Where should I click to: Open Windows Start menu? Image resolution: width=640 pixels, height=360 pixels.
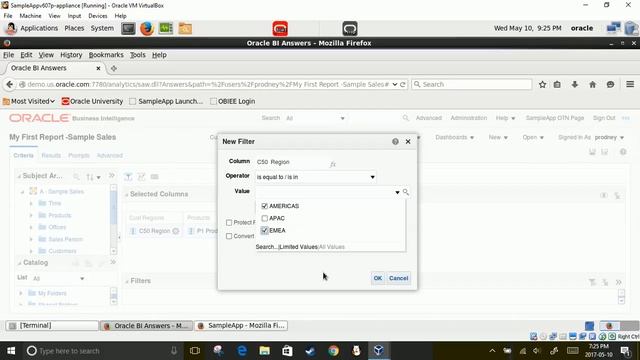point(11,351)
